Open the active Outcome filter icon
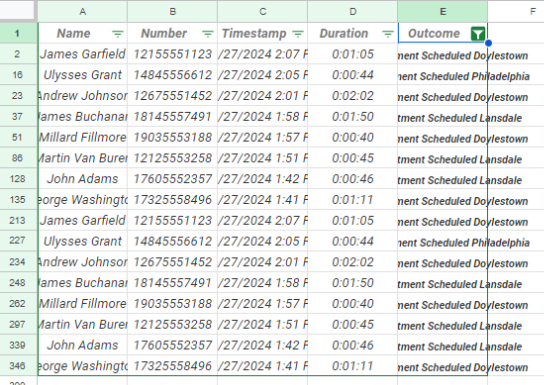 click(478, 34)
